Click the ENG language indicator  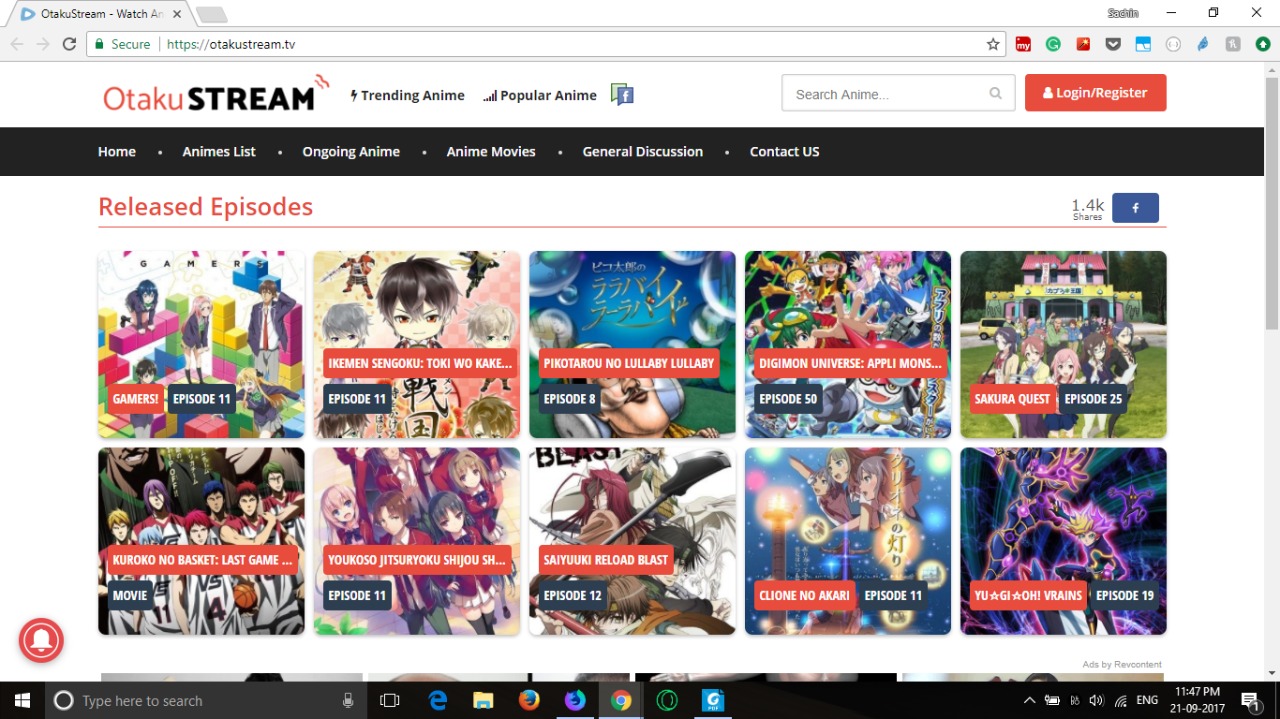1147,700
